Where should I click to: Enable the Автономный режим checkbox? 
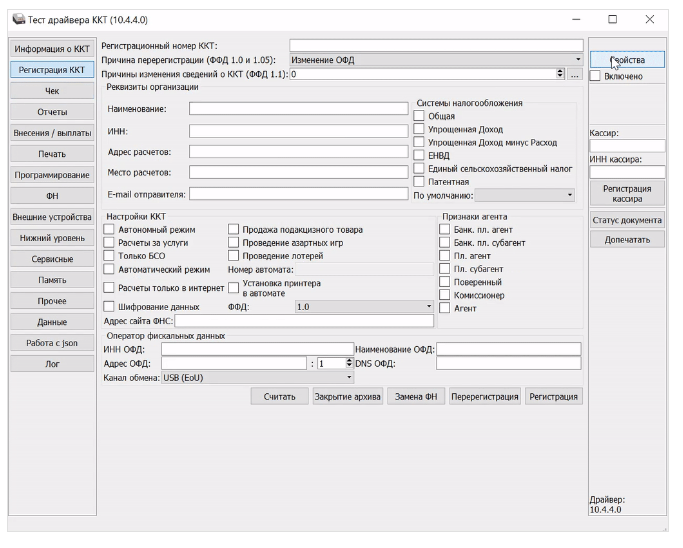[110, 230]
